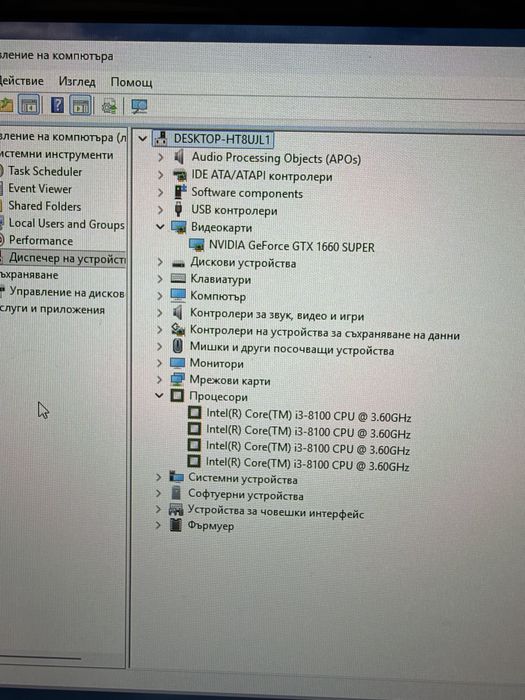This screenshot has height=700, width=525.
Task: Click the Audio Processing Objects speaker icon
Action: (x=179, y=157)
